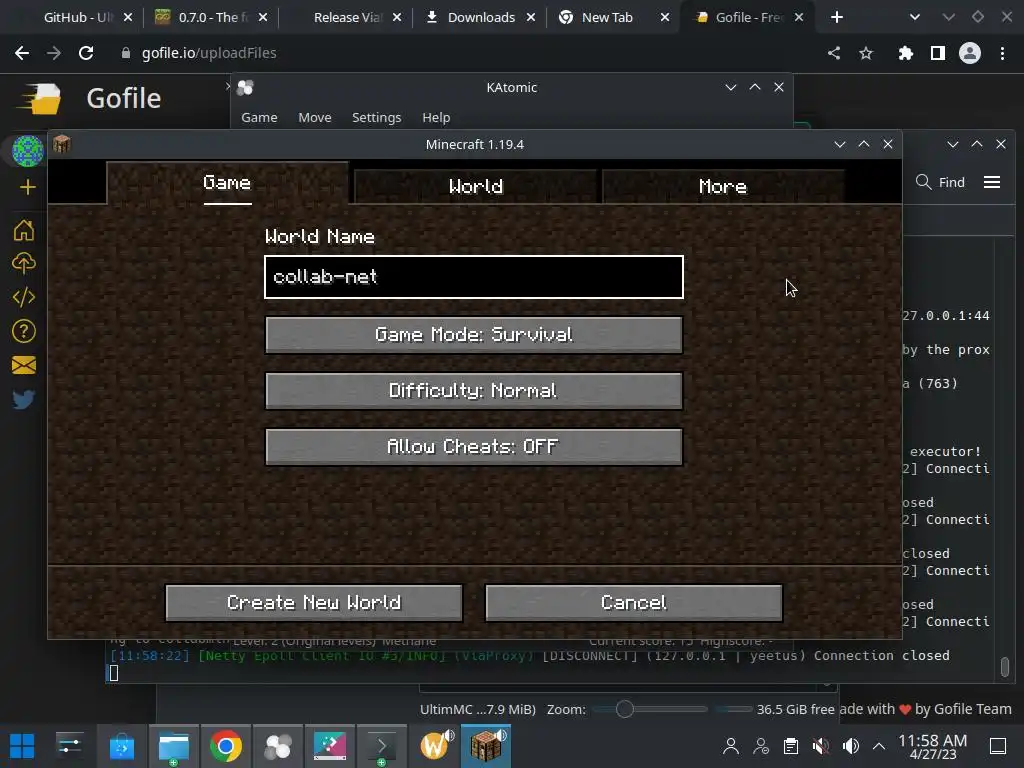Click Find in the background window
The width and height of the screenshot is (1024, 768).
(x=940, y=182)
